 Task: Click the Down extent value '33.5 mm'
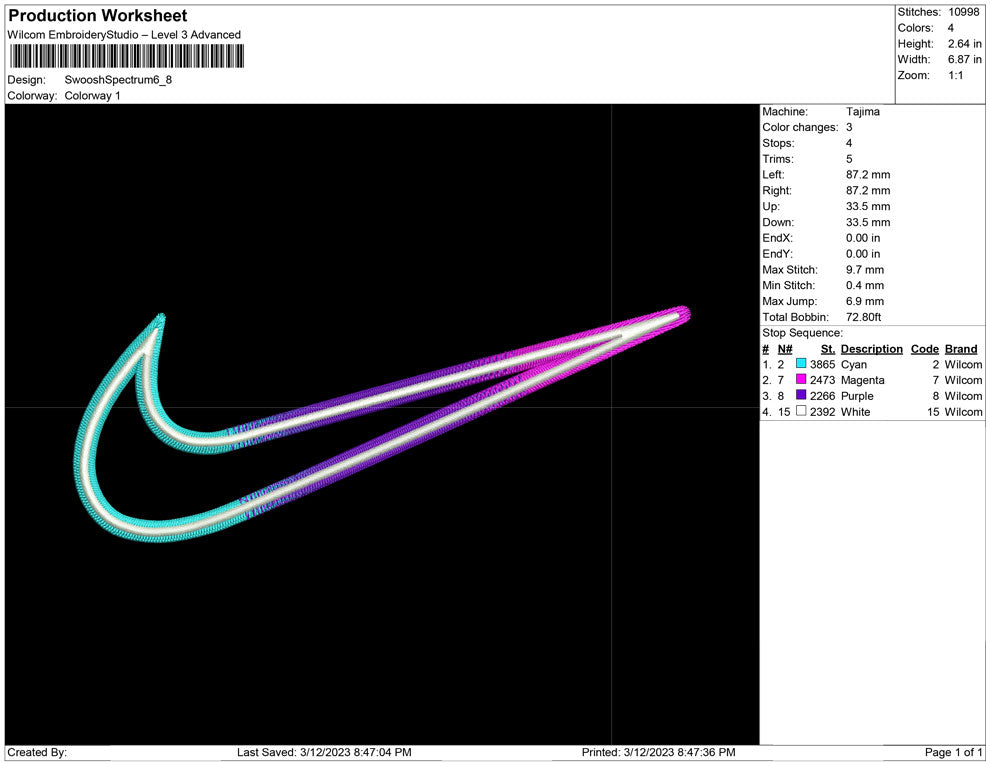[x=868, y=222]
